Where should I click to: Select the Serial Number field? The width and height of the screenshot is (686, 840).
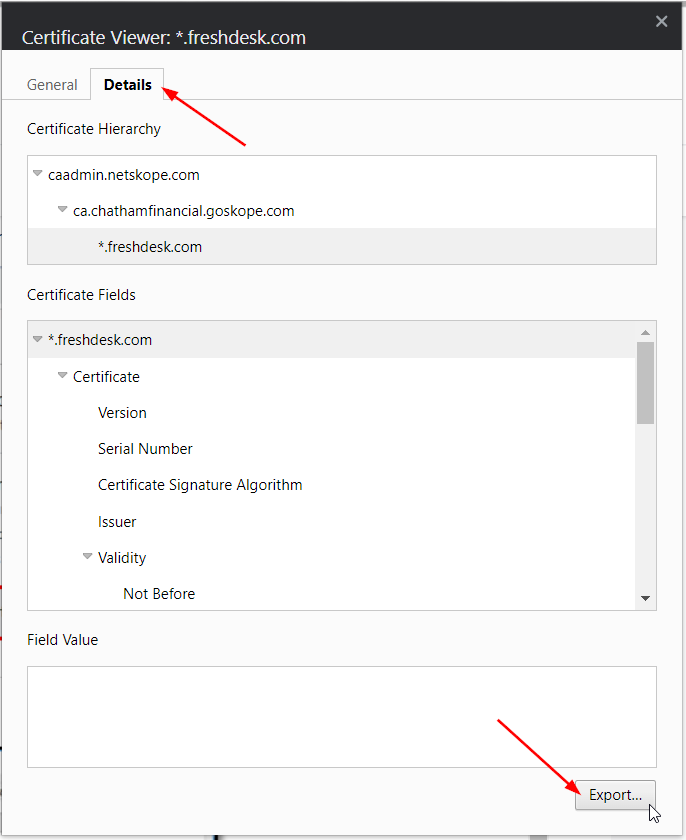click(x=145, y=449)
